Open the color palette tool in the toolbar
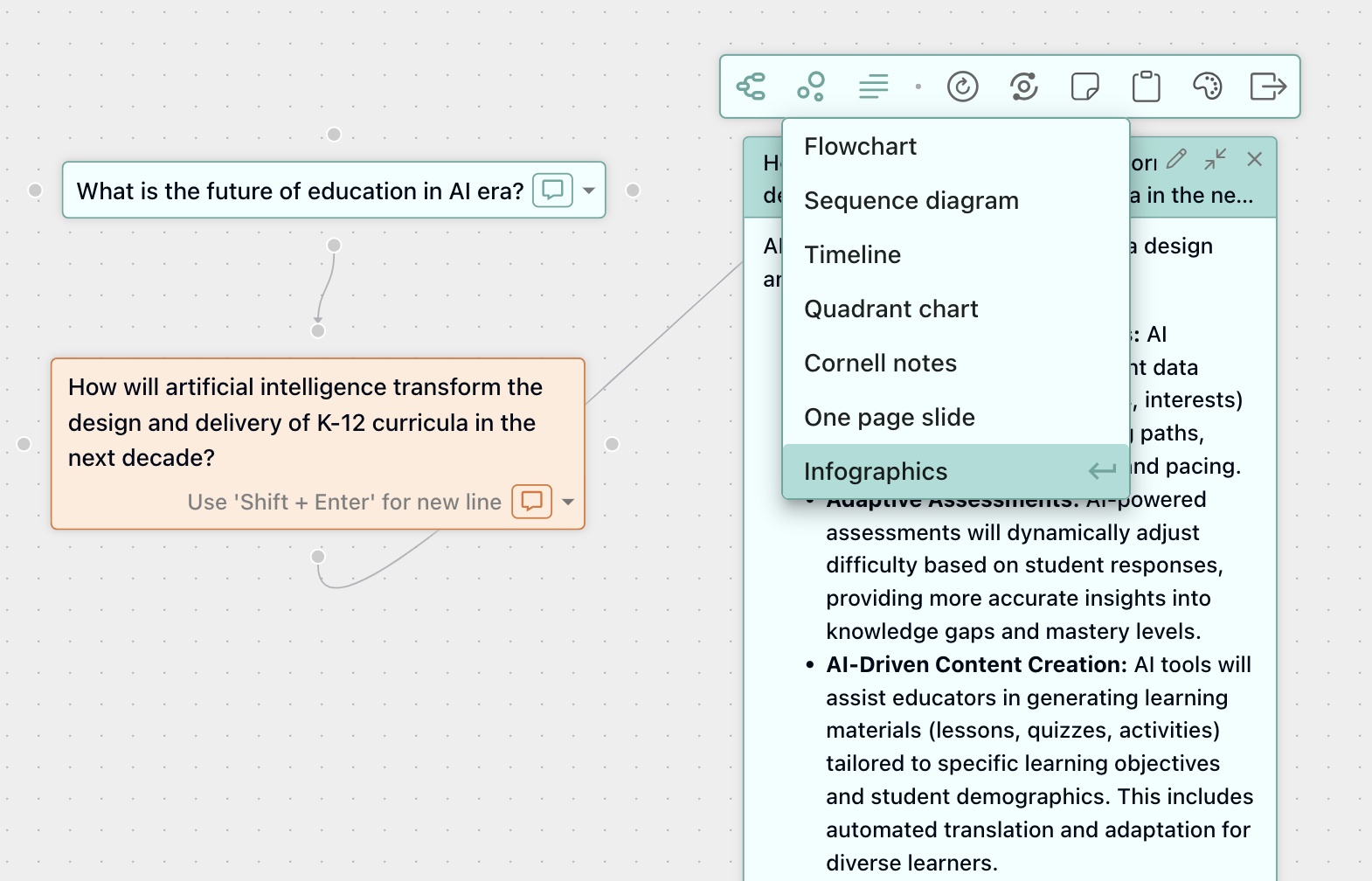 pos(1207,87)
